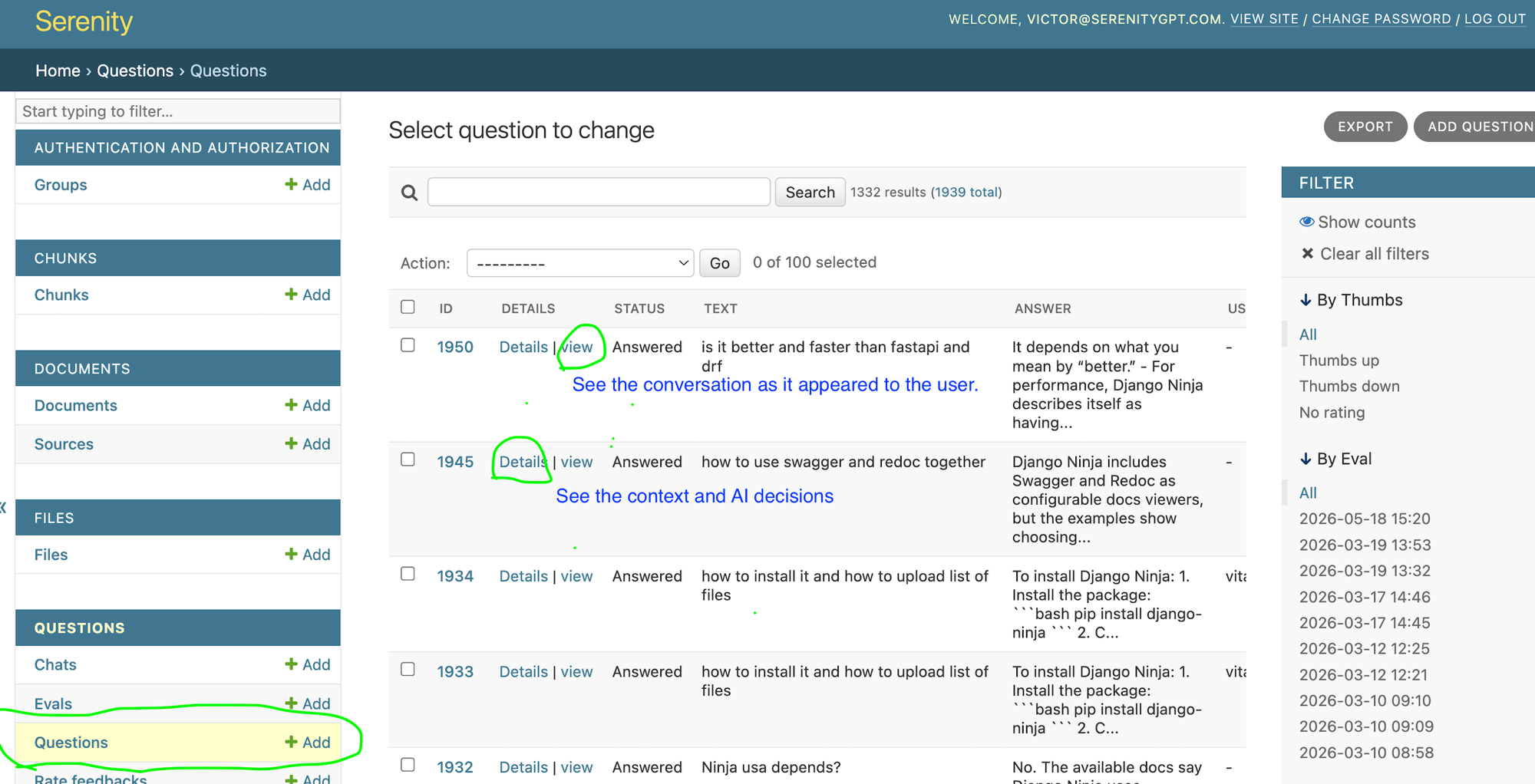The width and height of the screenshot is (1535, 784).
Task: Click the Log Out link
Action: click(1494, 19)
